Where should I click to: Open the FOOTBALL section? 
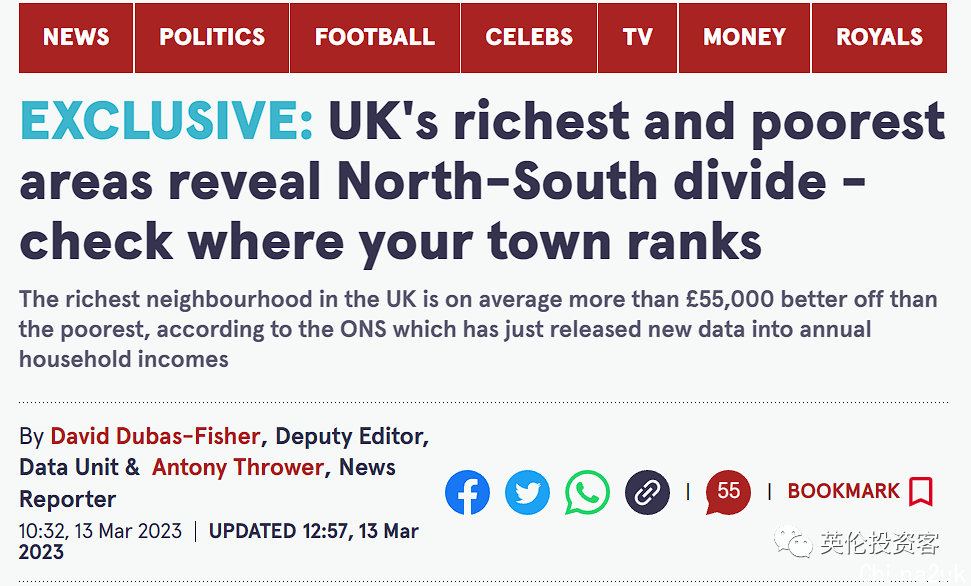(x=375, y=38)
